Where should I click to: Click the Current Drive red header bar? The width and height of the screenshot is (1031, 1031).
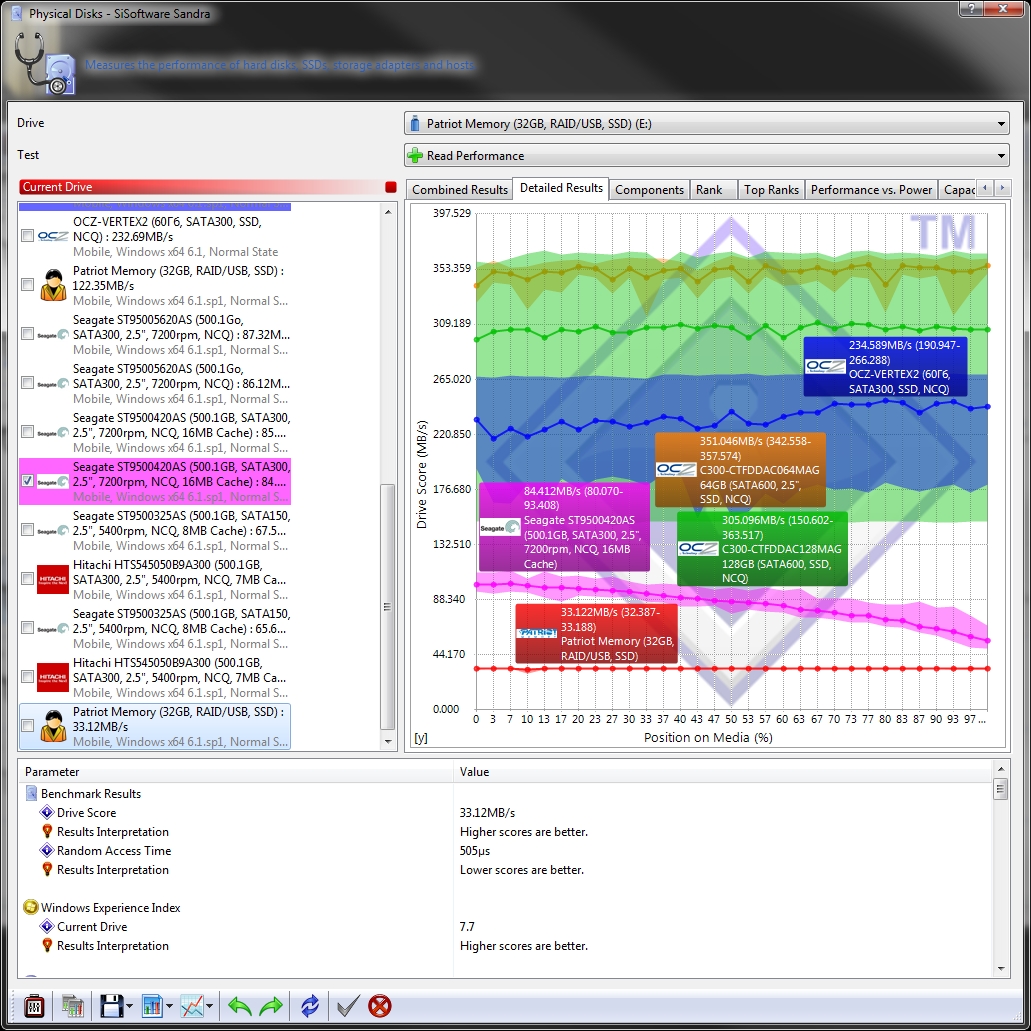pos(201,187)
